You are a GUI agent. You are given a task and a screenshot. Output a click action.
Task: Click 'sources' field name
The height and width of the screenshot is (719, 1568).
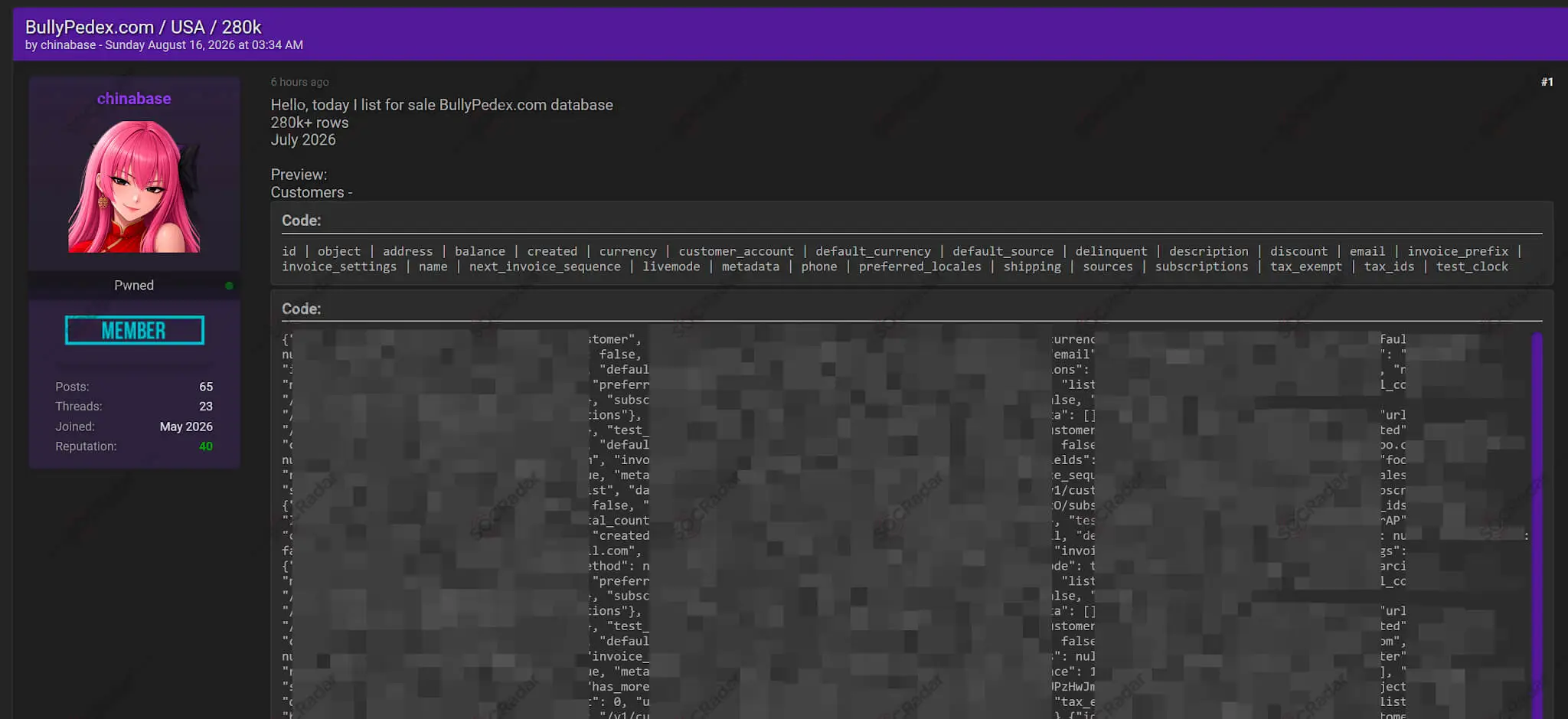(x=1108, y=266)
